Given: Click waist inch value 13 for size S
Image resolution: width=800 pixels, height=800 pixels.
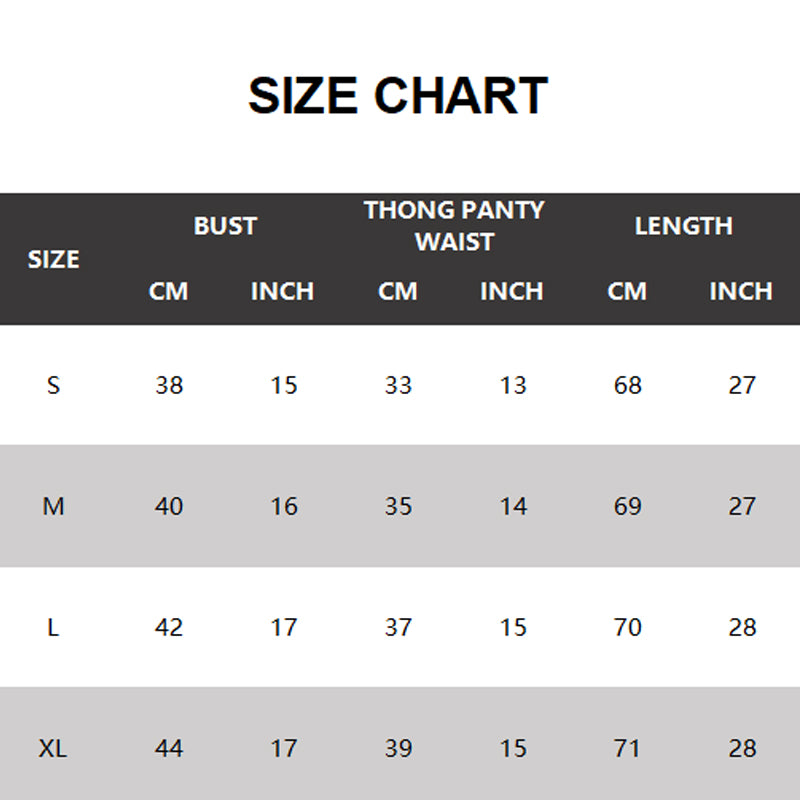Looking at the screenshot, I should point(513,385).
